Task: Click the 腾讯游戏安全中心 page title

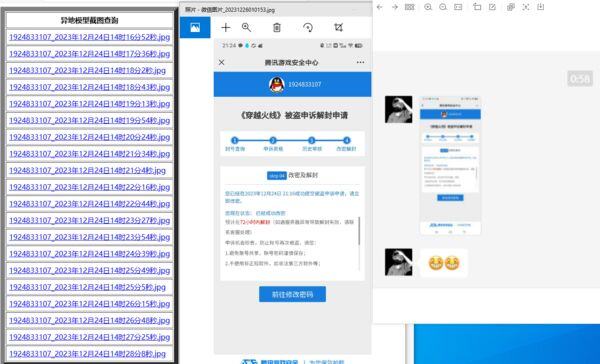Action: [x=292, y=62]
